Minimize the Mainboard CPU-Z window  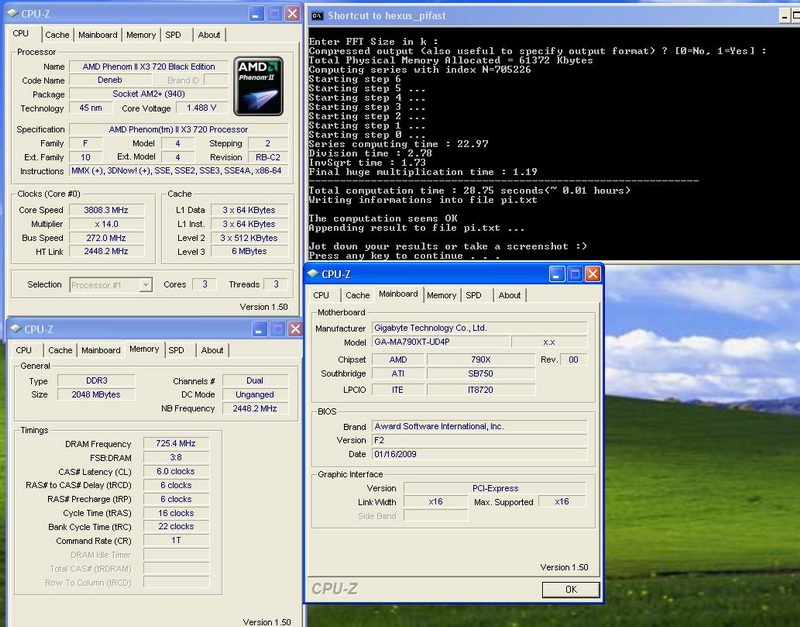point(556,274)
